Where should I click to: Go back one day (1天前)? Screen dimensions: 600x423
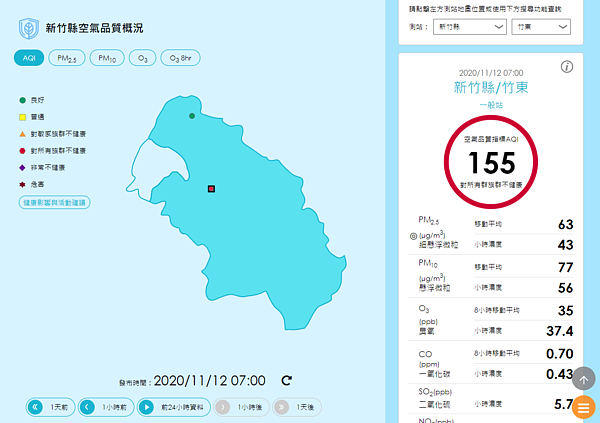(x=50, y=407)
